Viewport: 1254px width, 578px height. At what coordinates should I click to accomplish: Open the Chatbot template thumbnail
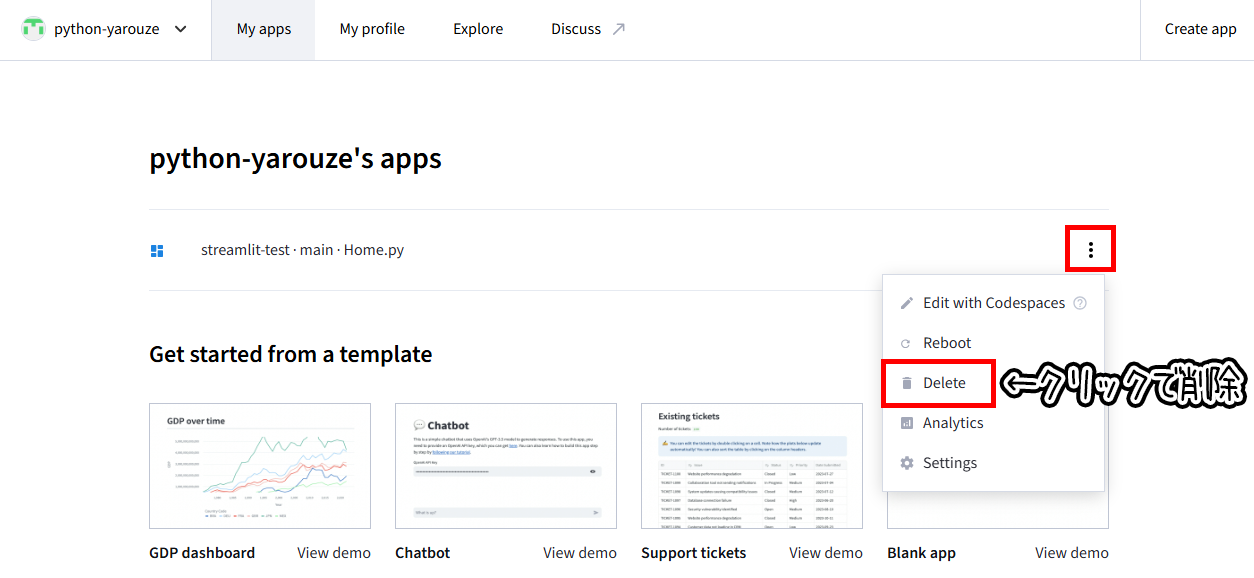506,466
